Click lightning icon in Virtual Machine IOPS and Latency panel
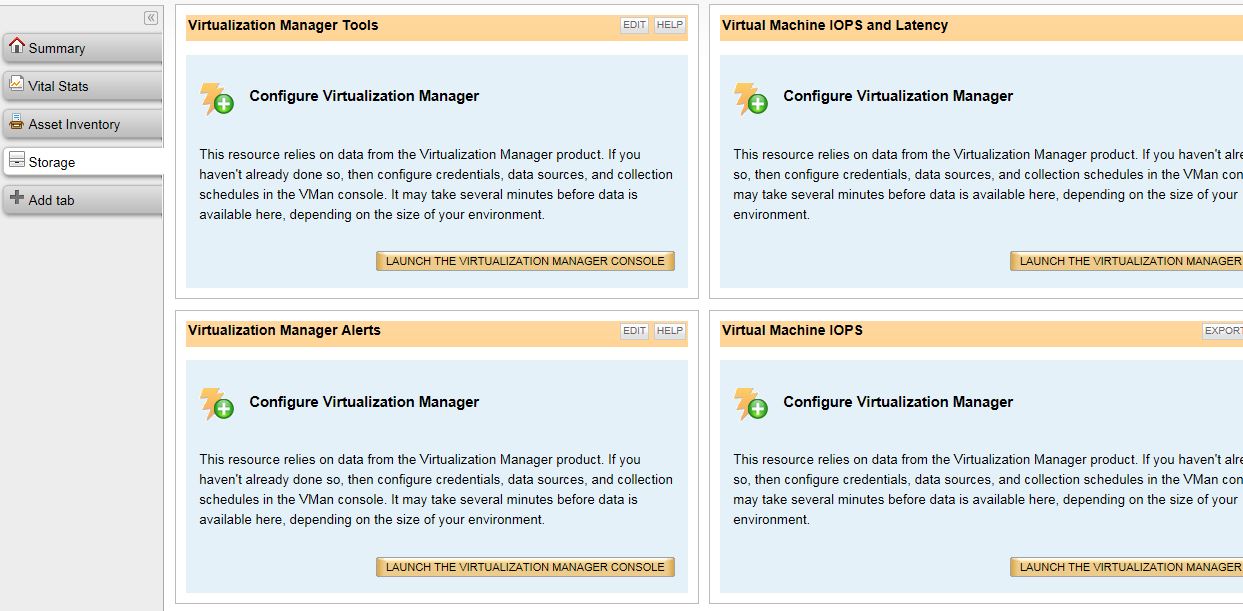The width and height of the screenshot is (1243, 611). (751, 98)
